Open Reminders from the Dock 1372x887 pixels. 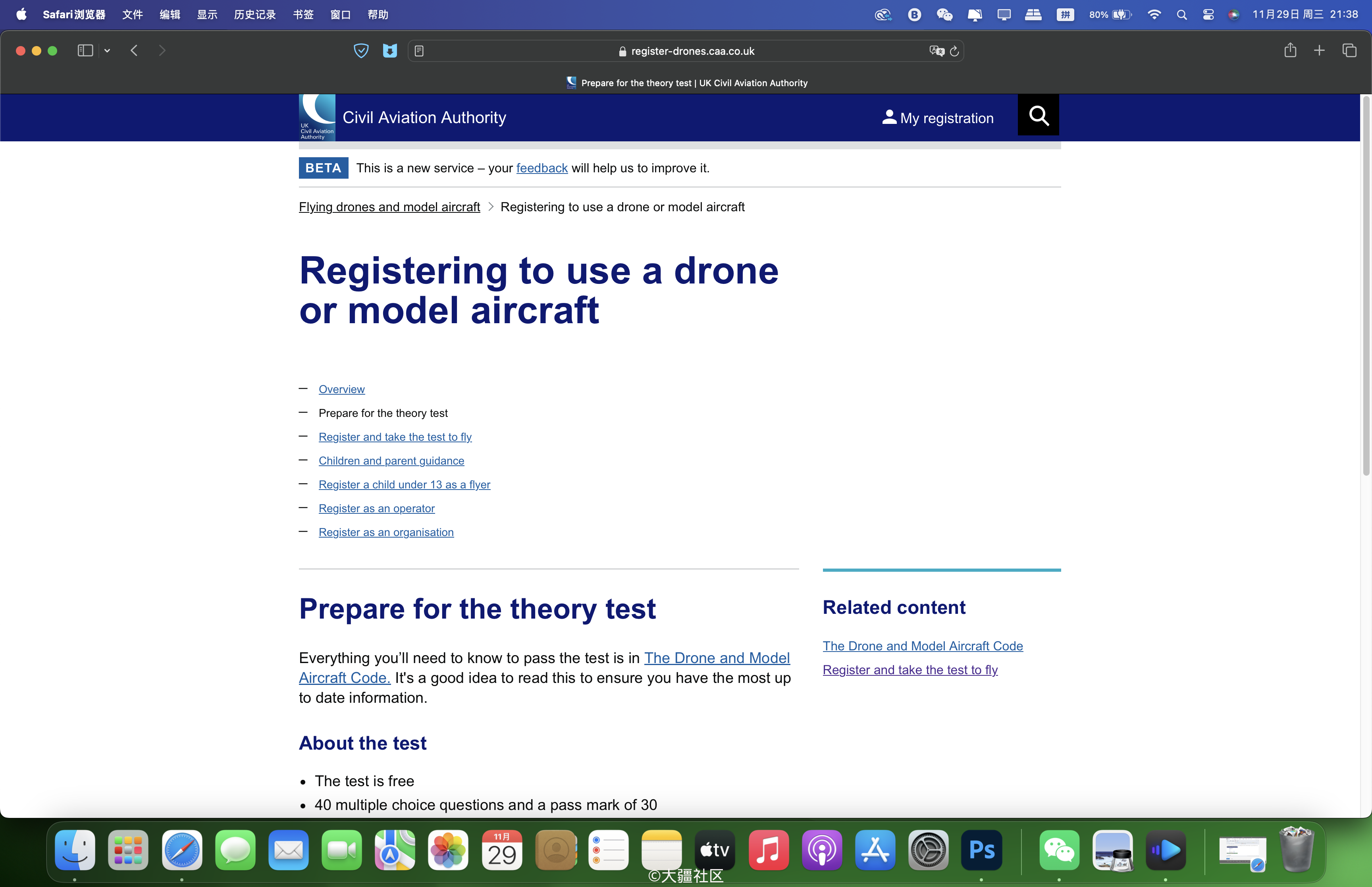[x=608, y=850]
